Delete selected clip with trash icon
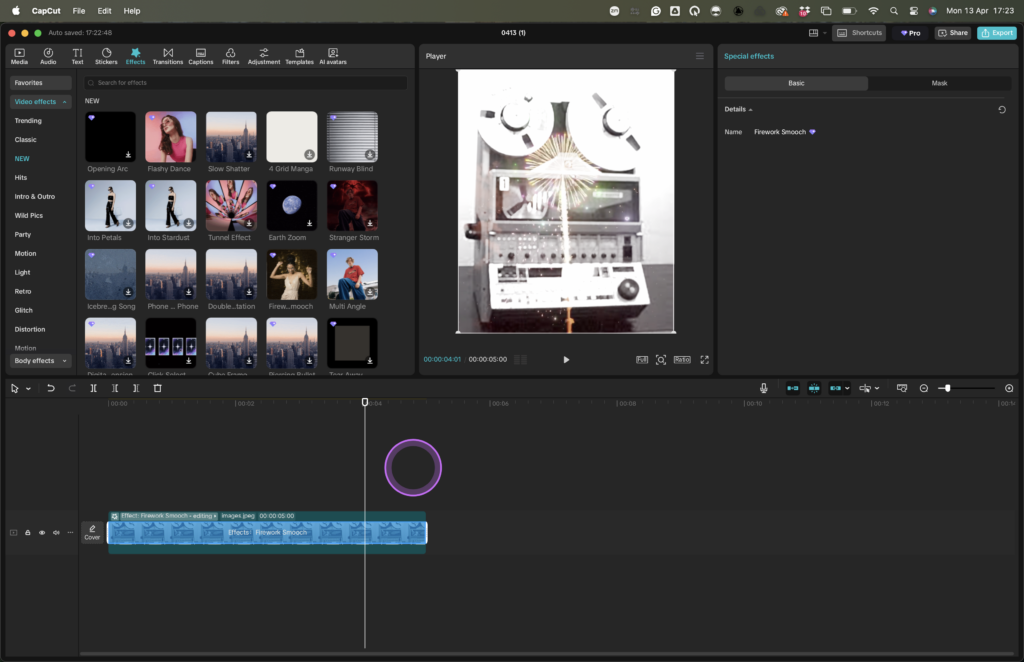The width and height of the screenshot is (1024, 662). click(157, 388)
